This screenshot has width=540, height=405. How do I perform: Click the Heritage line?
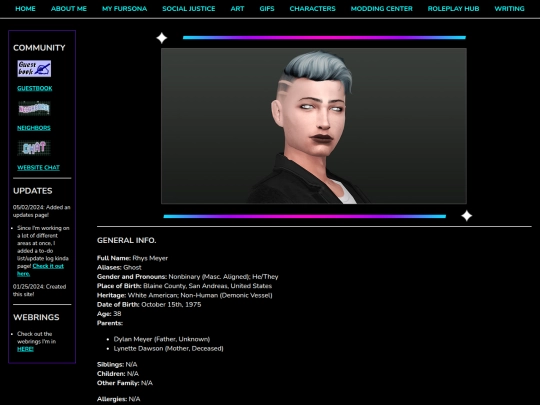point(185,295)
